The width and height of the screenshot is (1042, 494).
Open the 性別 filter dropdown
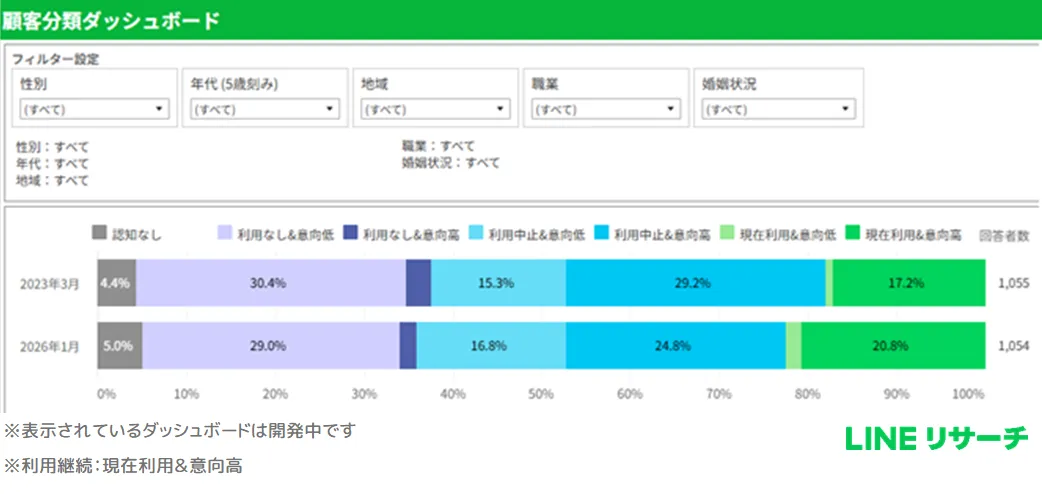tap(94, 110)
